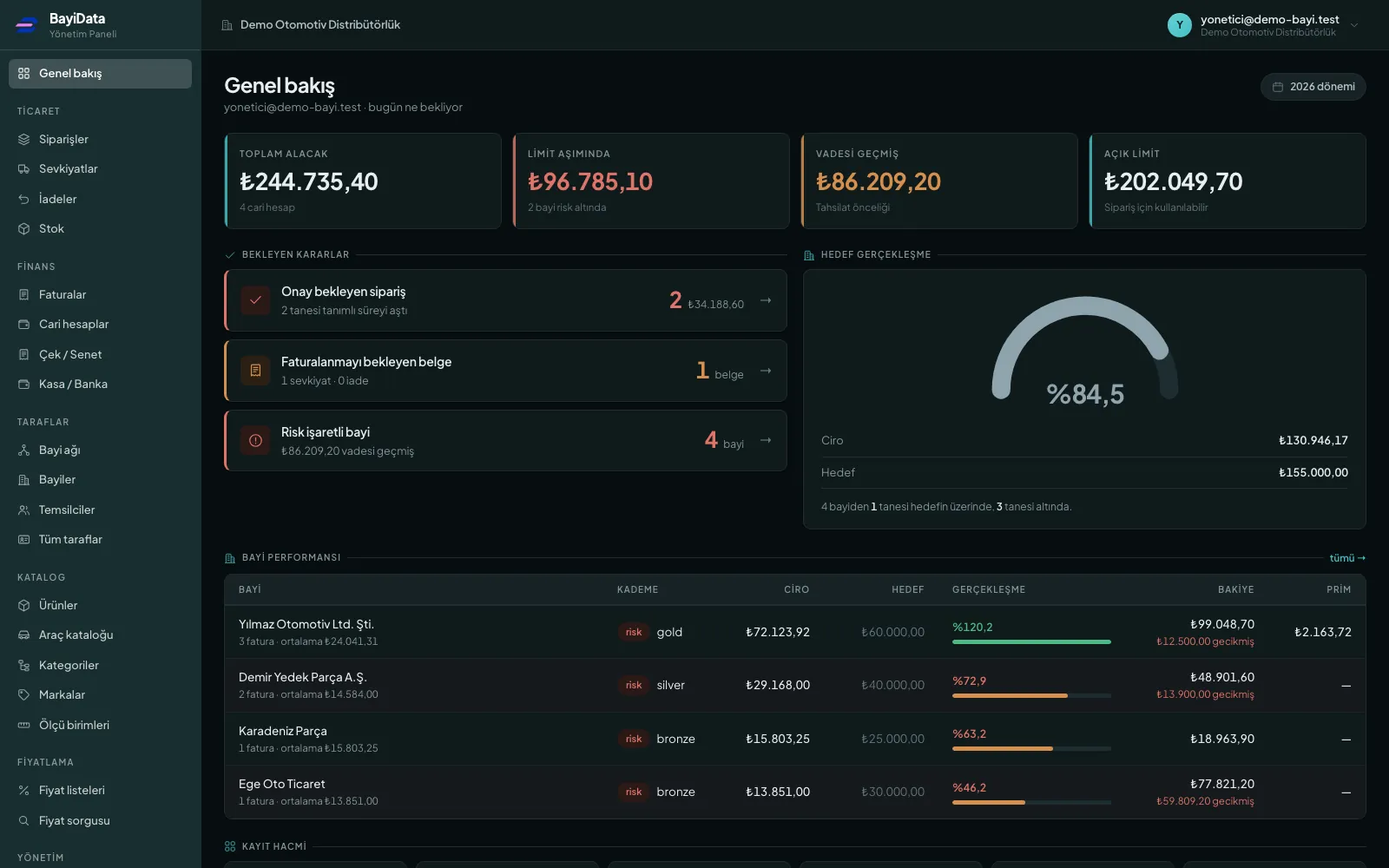The width and height of the screenshot is (1389, 868).
Task: Click the Bayi ağı network icon
Action: 23,450
